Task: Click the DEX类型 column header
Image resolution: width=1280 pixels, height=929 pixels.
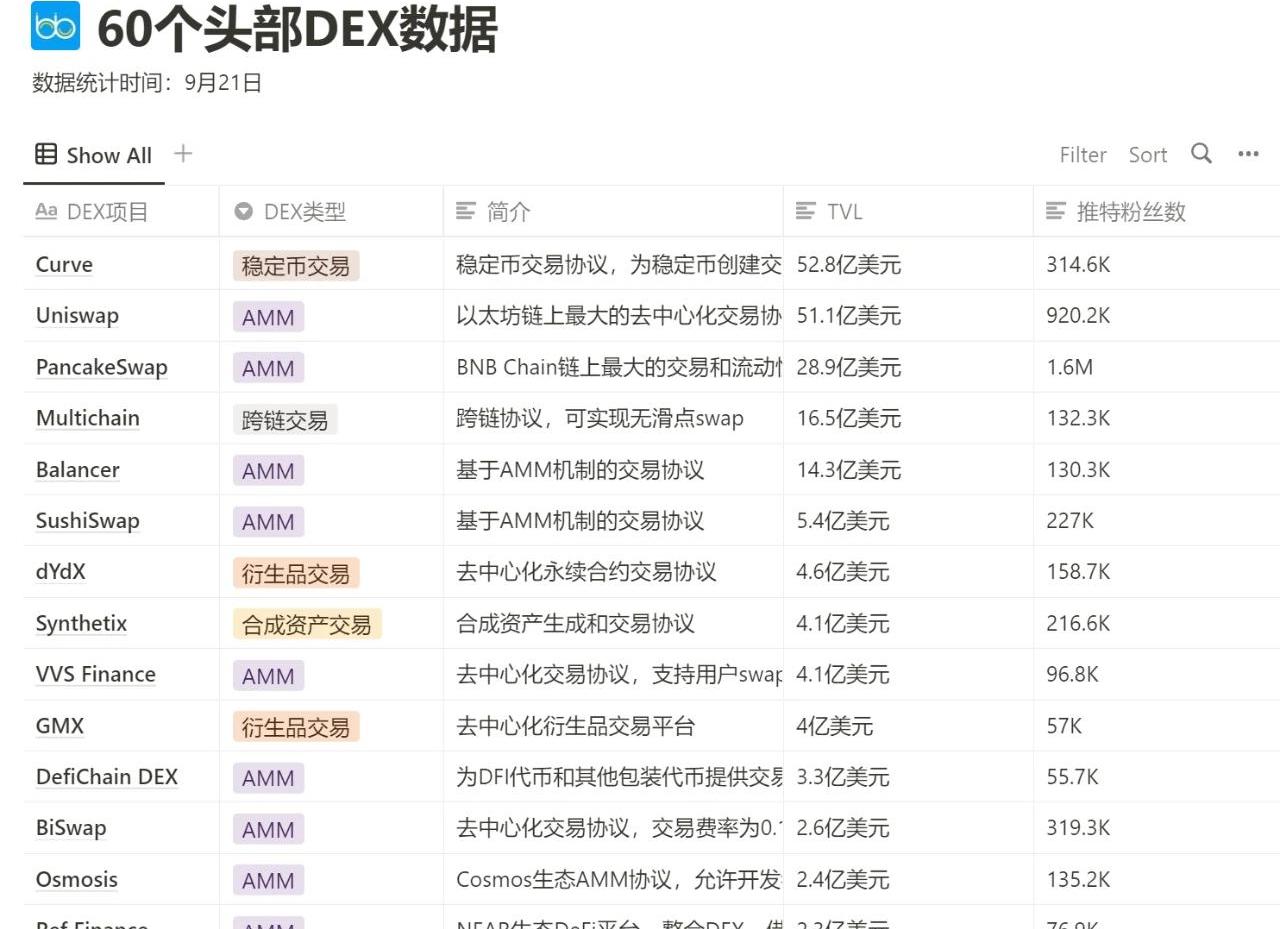Action: click(331, 212)
